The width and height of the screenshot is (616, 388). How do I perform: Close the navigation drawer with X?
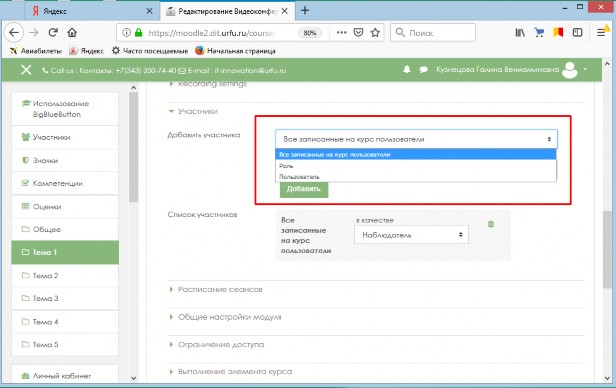tap(26, 70)
